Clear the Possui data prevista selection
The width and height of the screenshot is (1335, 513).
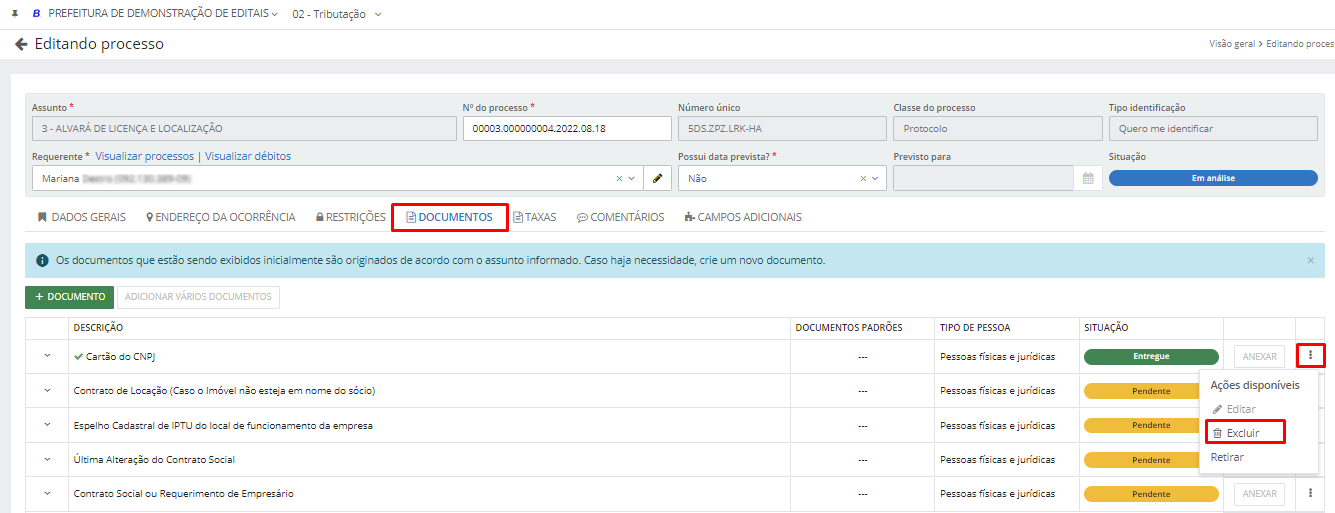pos(862,179)
